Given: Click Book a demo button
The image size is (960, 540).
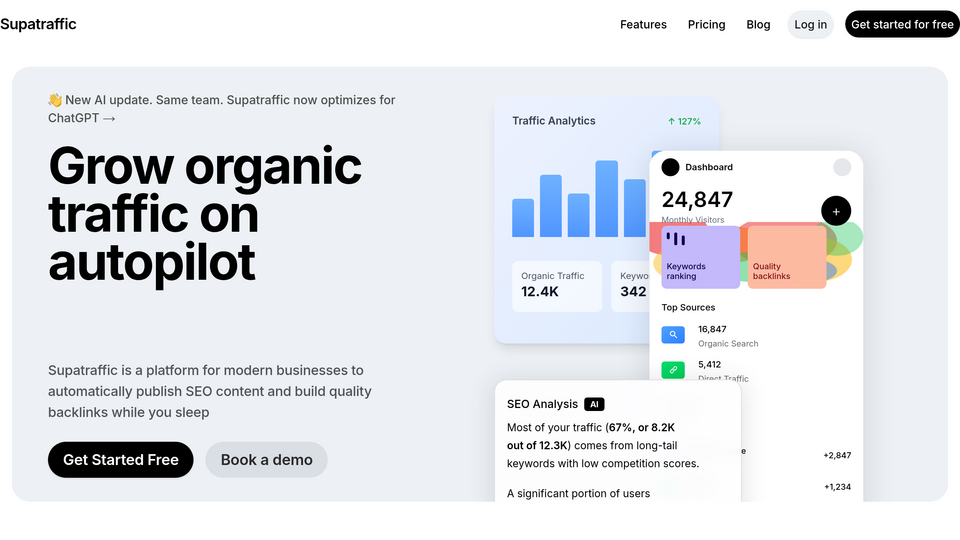Looking at the screenshot, I should [266, 460].
